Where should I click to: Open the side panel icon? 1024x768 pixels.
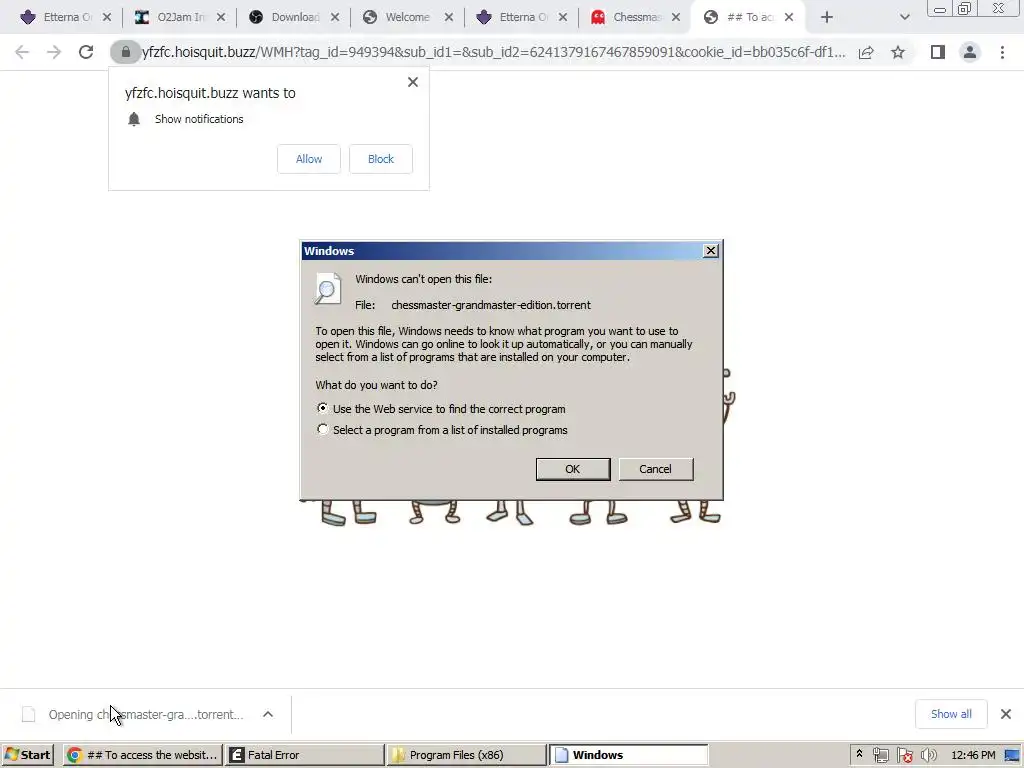(938, 52)
